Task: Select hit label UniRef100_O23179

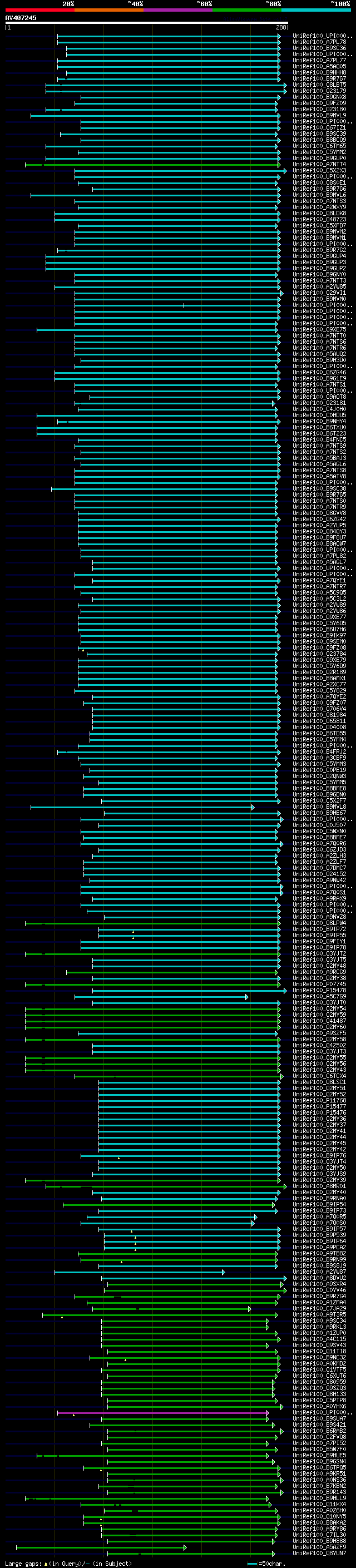Action: tap(319, 91)
